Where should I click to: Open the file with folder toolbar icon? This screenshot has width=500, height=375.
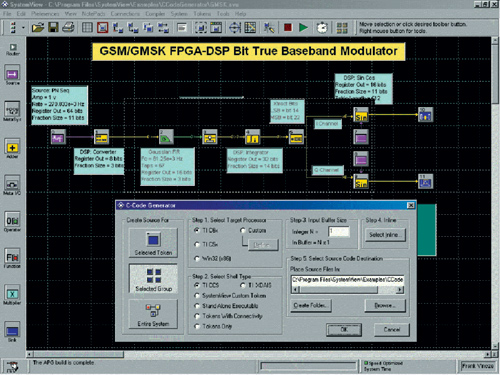[38, 27]
